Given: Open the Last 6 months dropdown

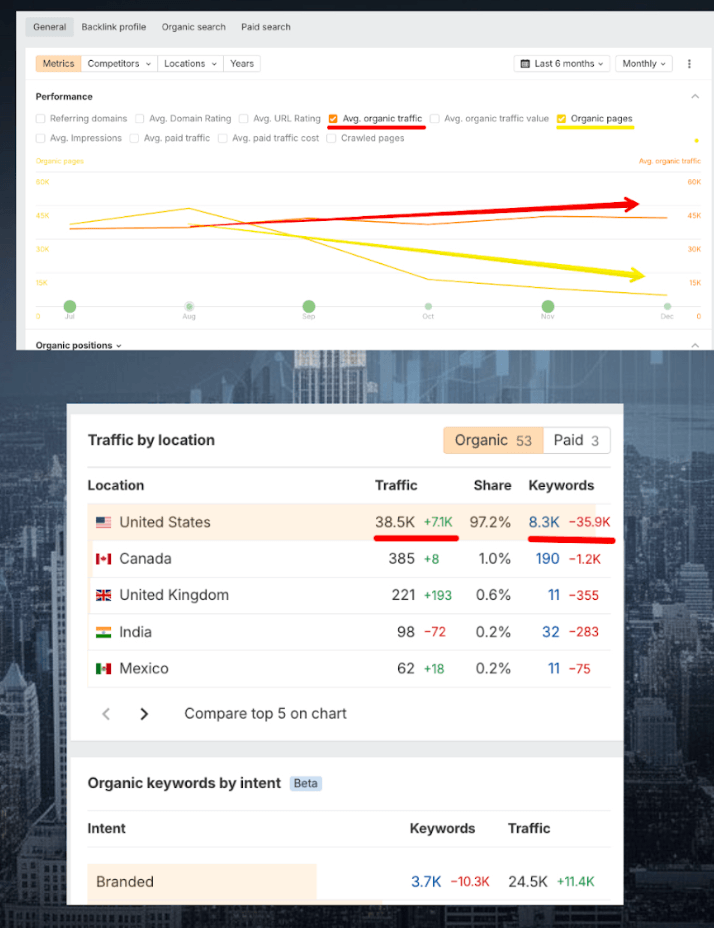Looking at the screenshot, I should coord(562,64).
